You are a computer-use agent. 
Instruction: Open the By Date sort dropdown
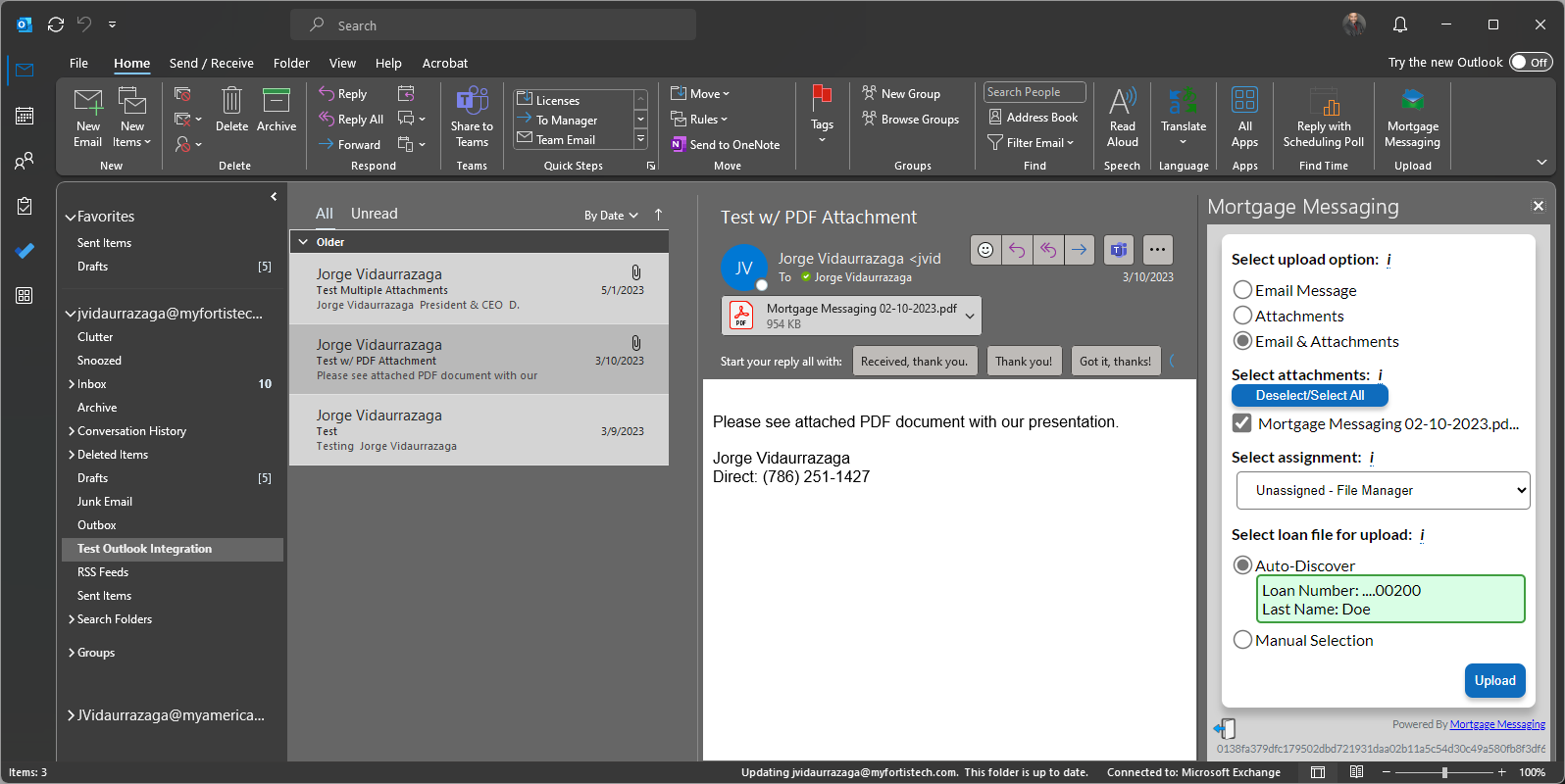(611, 216)
